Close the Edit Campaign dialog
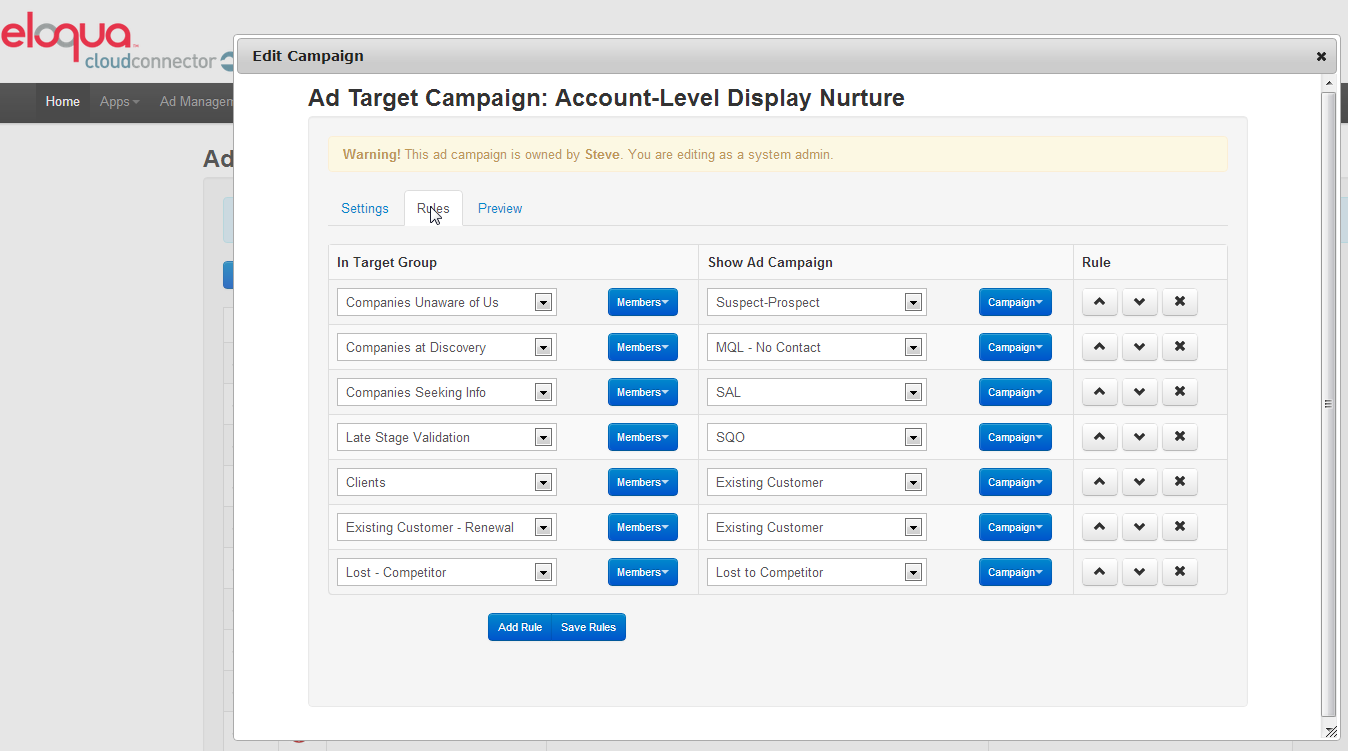1348x751 pixels. pyautogui.click(x=1320, y=57)
